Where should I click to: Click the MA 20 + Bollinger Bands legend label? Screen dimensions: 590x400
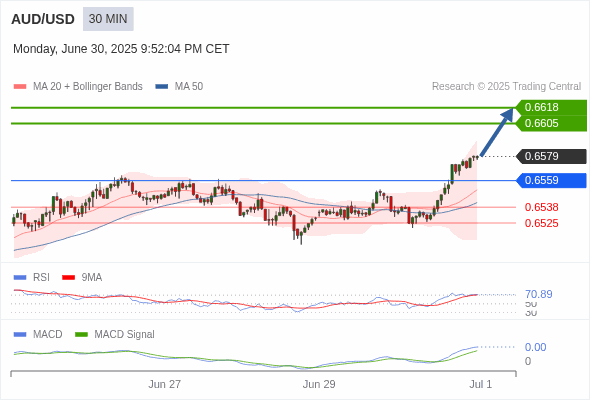(88, 87)
